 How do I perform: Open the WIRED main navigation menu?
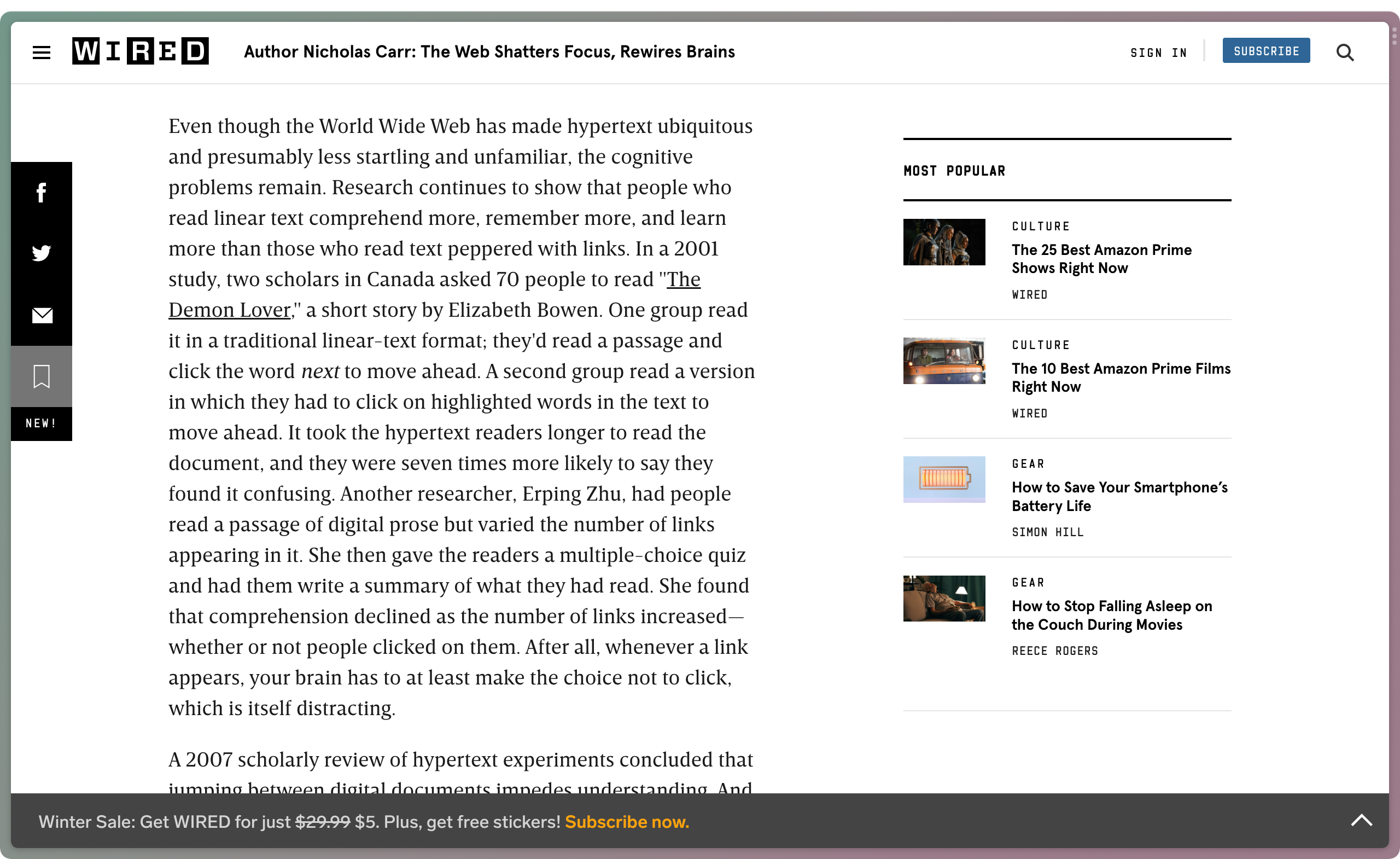(x=41, y=52)
